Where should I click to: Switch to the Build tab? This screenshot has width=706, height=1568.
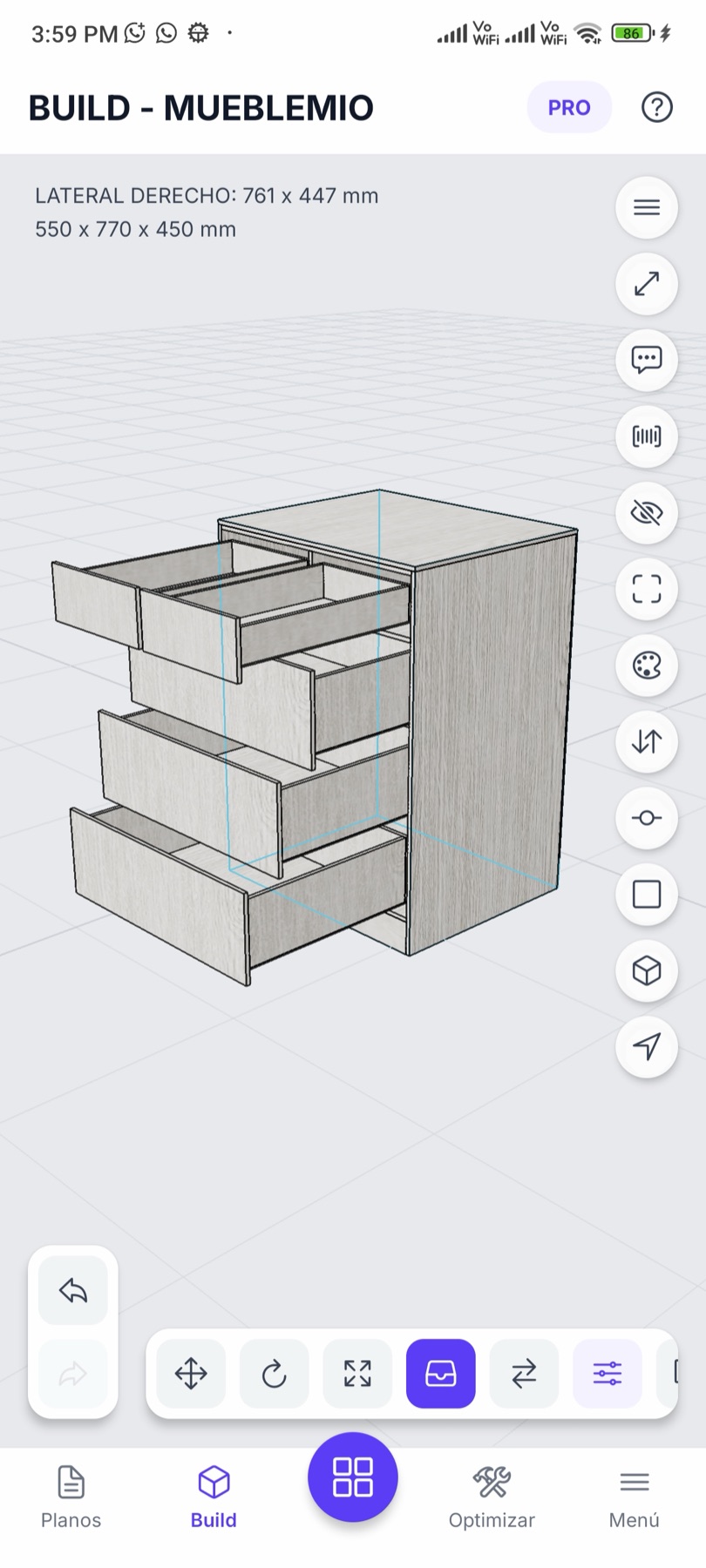coord(214,1498)
